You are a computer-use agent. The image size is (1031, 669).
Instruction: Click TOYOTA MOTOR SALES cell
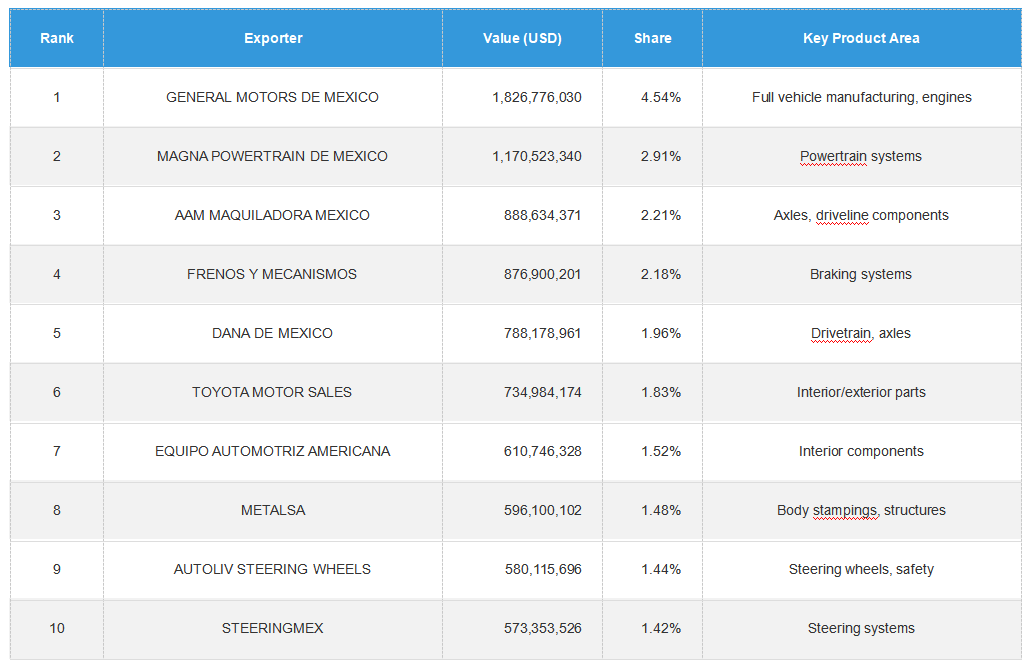tap(273, 393)
